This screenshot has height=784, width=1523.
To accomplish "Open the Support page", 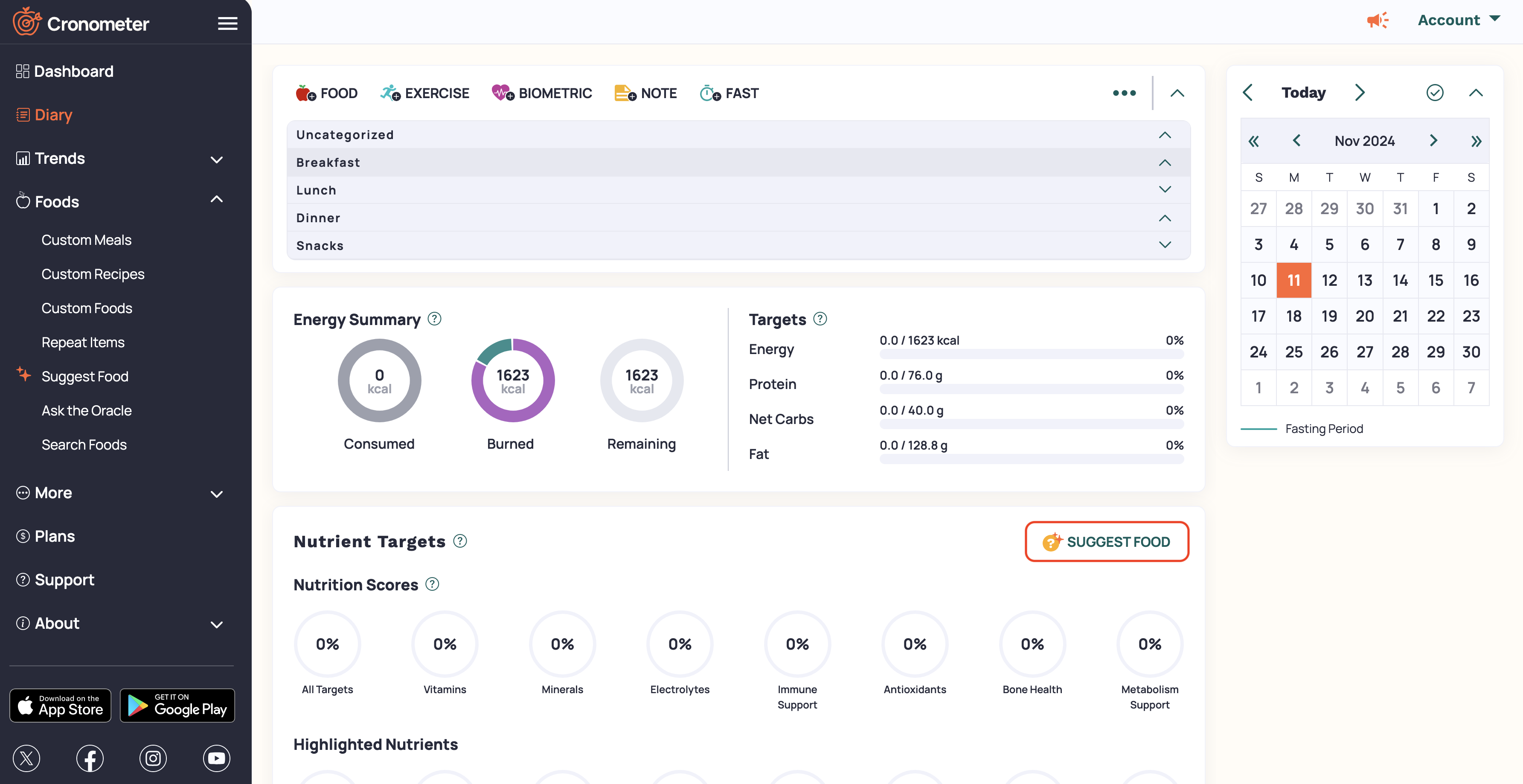I will [55, 580].
